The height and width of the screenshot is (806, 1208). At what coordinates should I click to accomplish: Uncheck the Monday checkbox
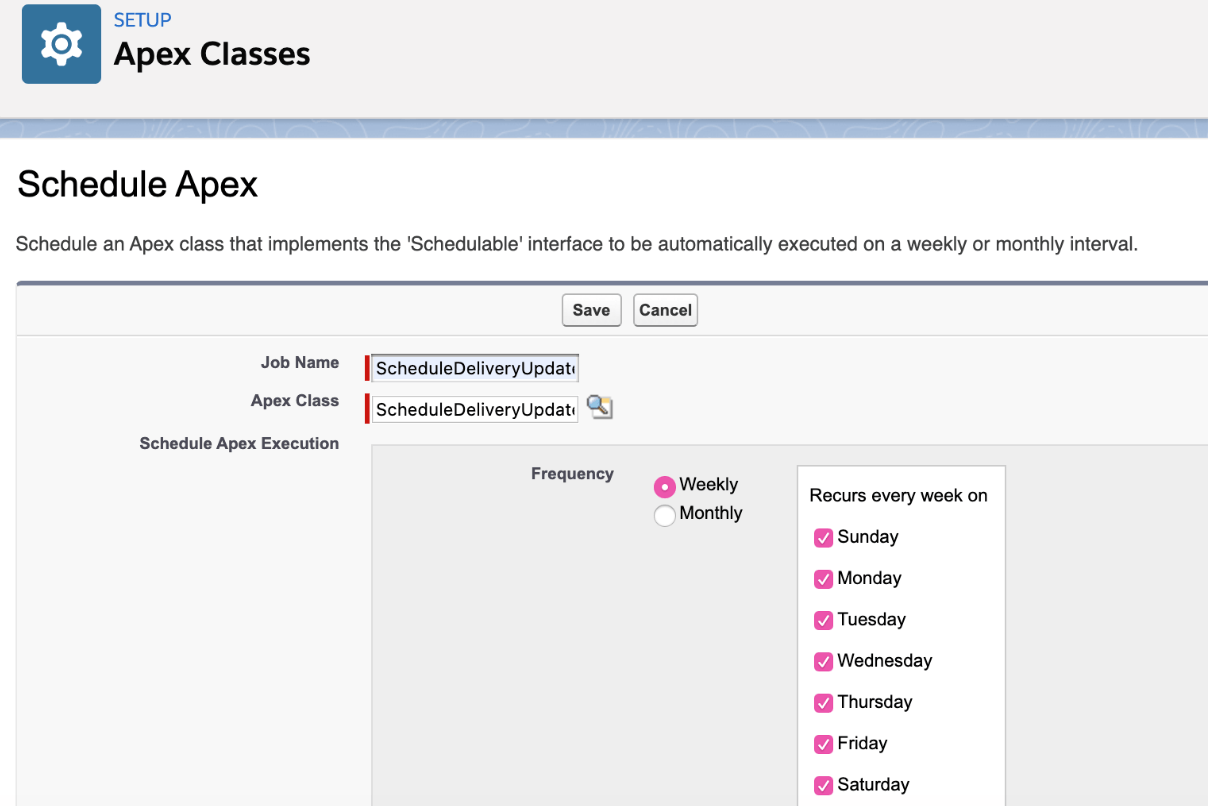pos(822,578)
